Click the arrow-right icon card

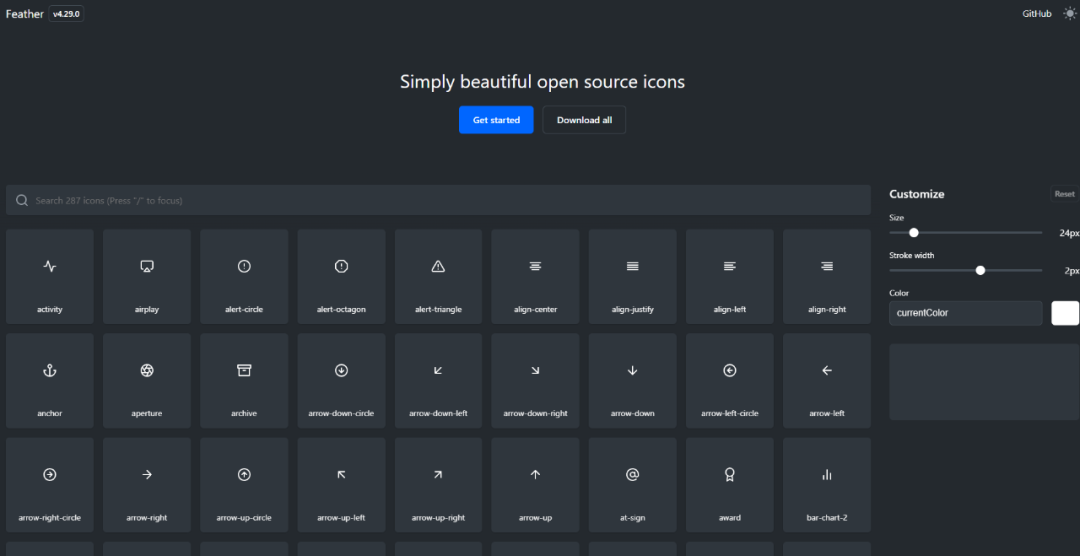147,484
